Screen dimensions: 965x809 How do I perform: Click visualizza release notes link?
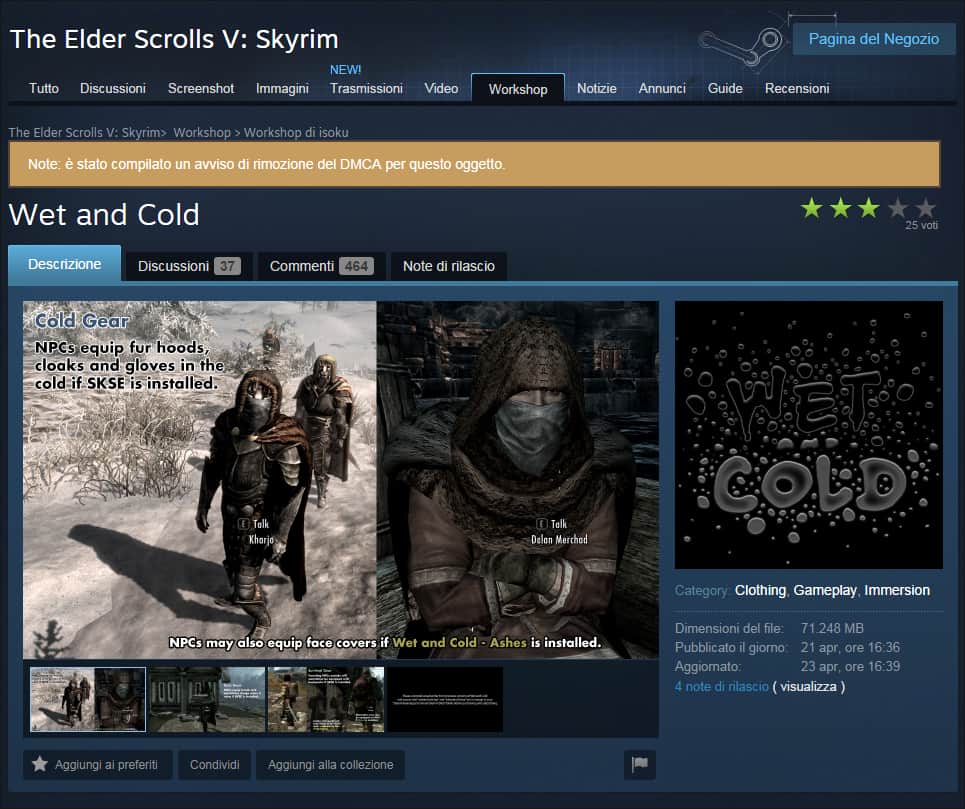[808, 687]
